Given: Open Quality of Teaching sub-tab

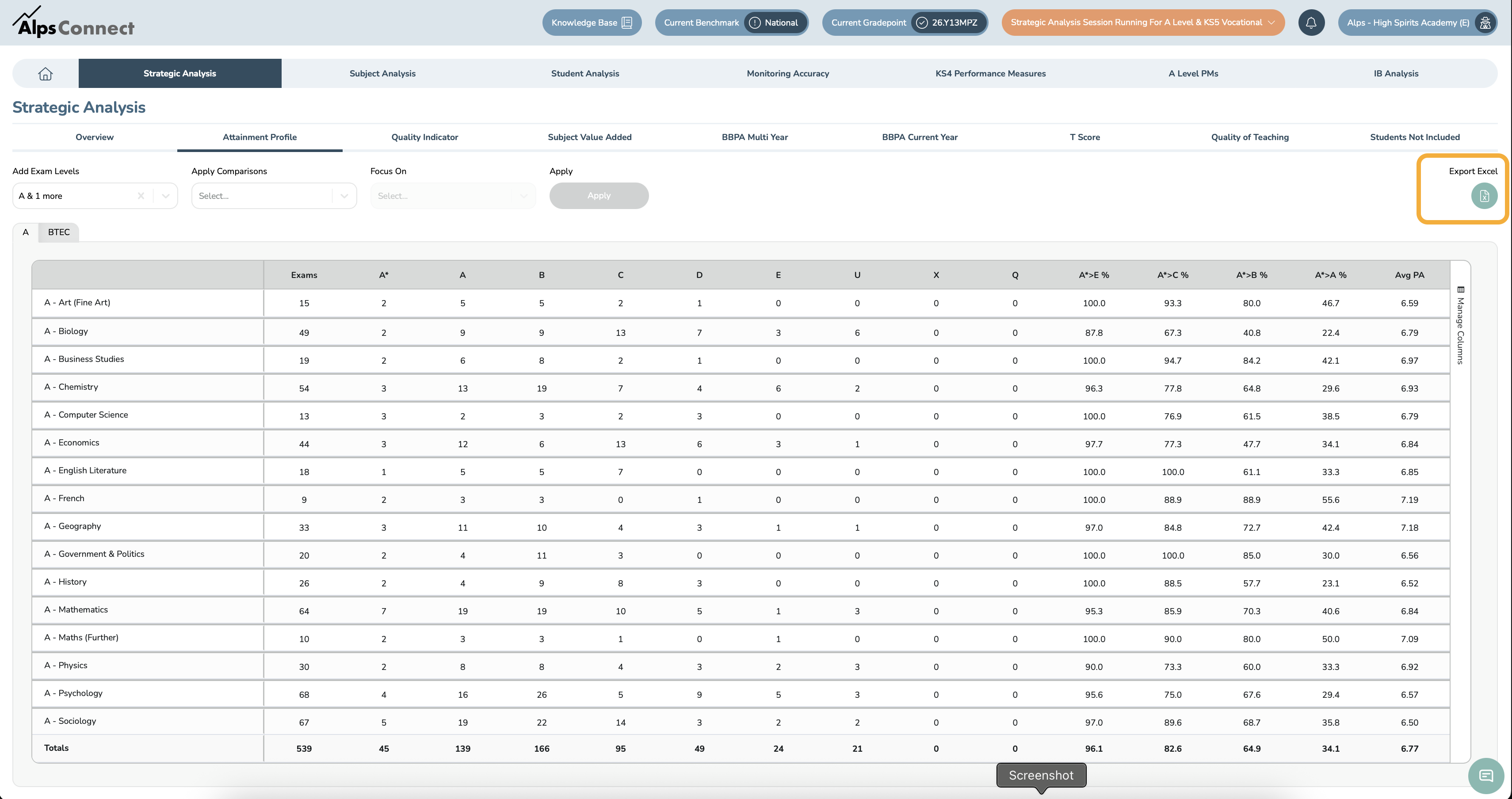Looking at the screenshot, I should pyautogui.click(x=1250, y=137).
